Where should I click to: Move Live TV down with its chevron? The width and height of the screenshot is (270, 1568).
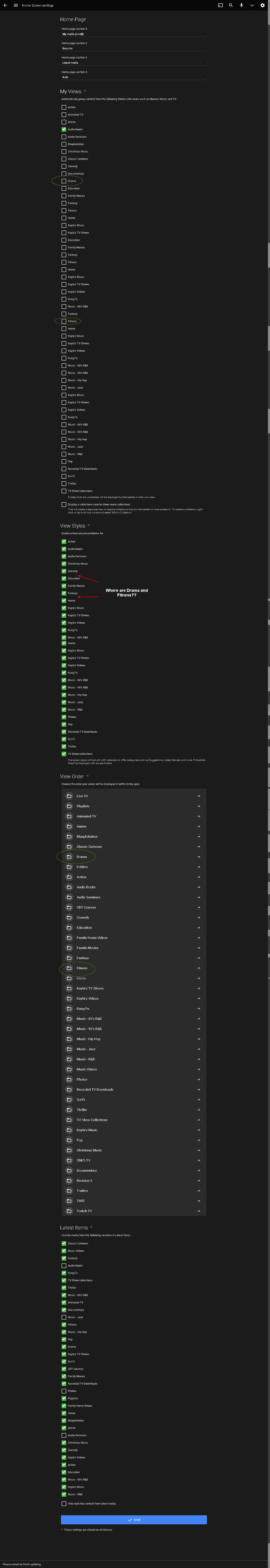199,796
